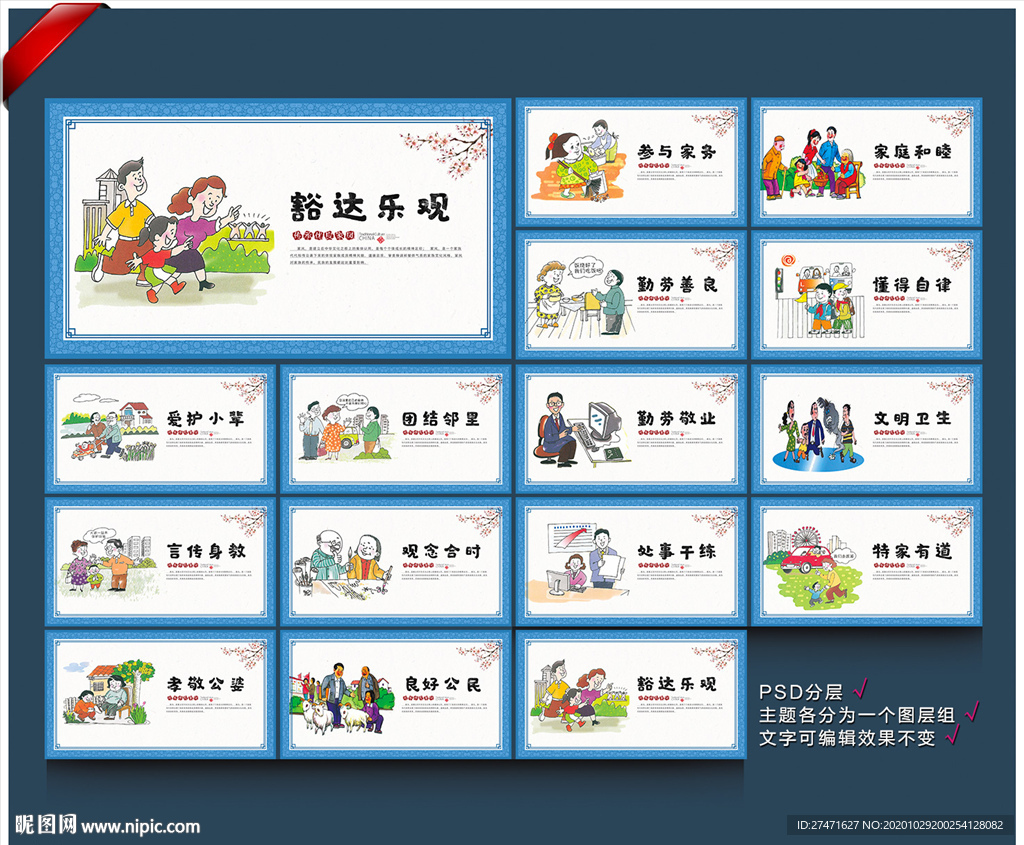
Task: Choose the 团结邻里 poster card
Action: point(396,429)
